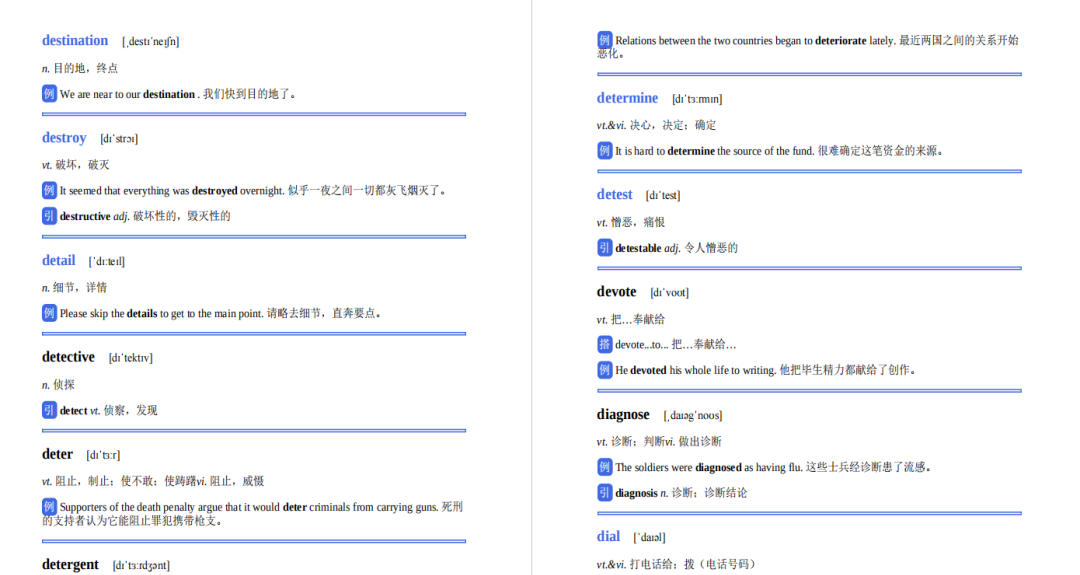Click the blue "destroy" headword

tap(64, 137)
